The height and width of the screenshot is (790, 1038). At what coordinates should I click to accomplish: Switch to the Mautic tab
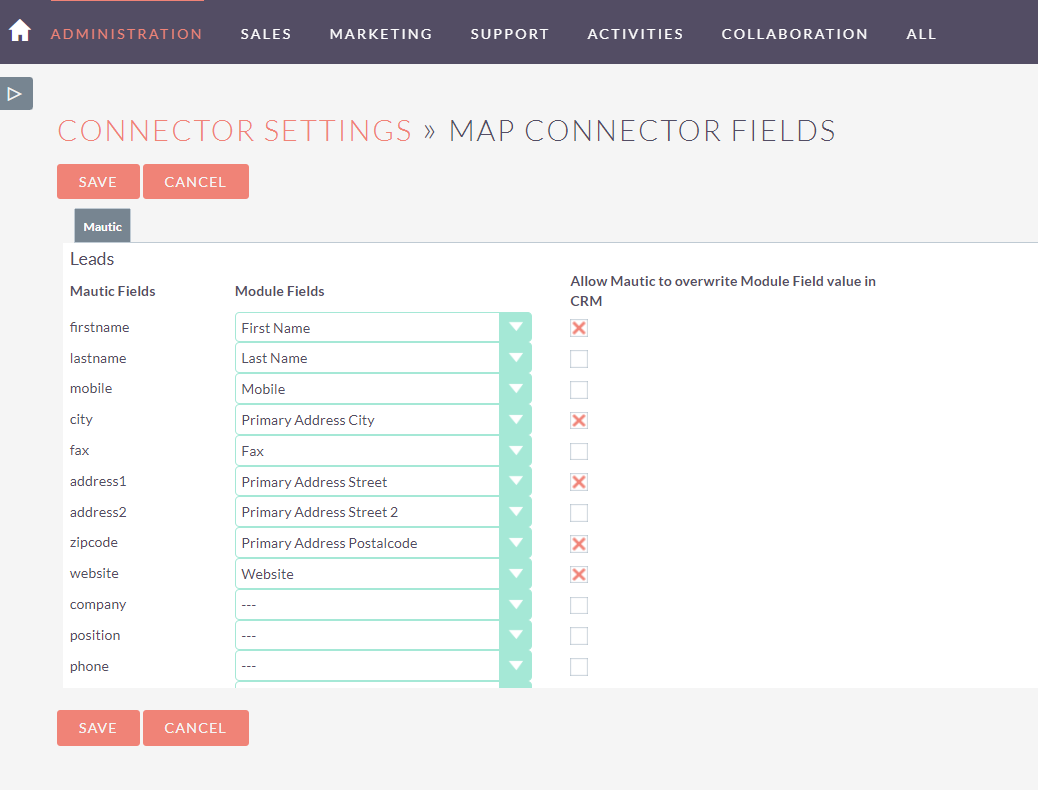click(x=102, y=227)
